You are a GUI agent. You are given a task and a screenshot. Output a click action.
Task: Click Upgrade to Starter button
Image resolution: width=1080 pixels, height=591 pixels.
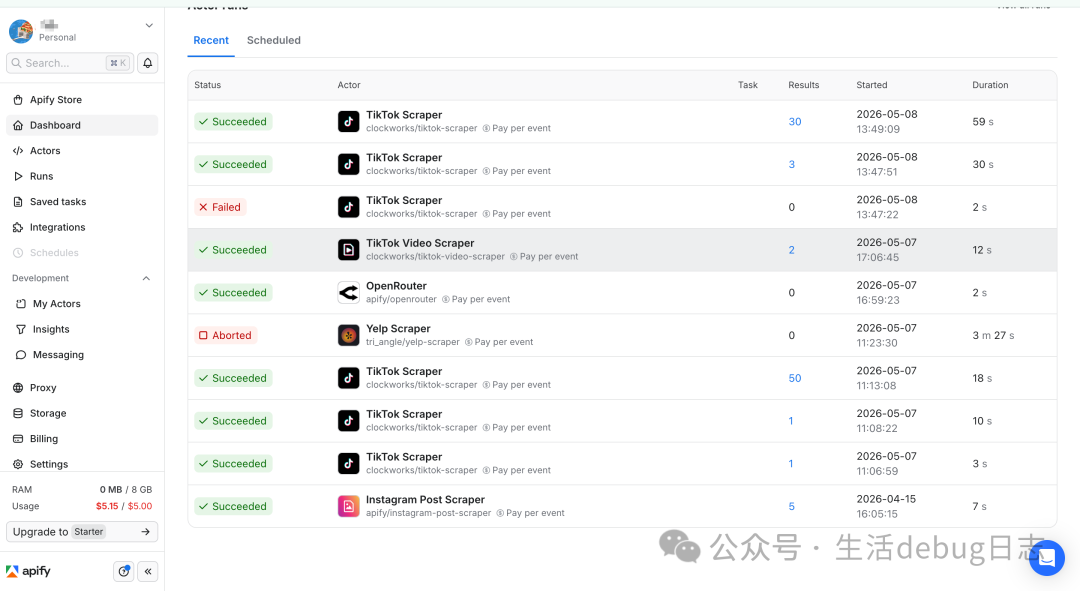pos(82,532)
